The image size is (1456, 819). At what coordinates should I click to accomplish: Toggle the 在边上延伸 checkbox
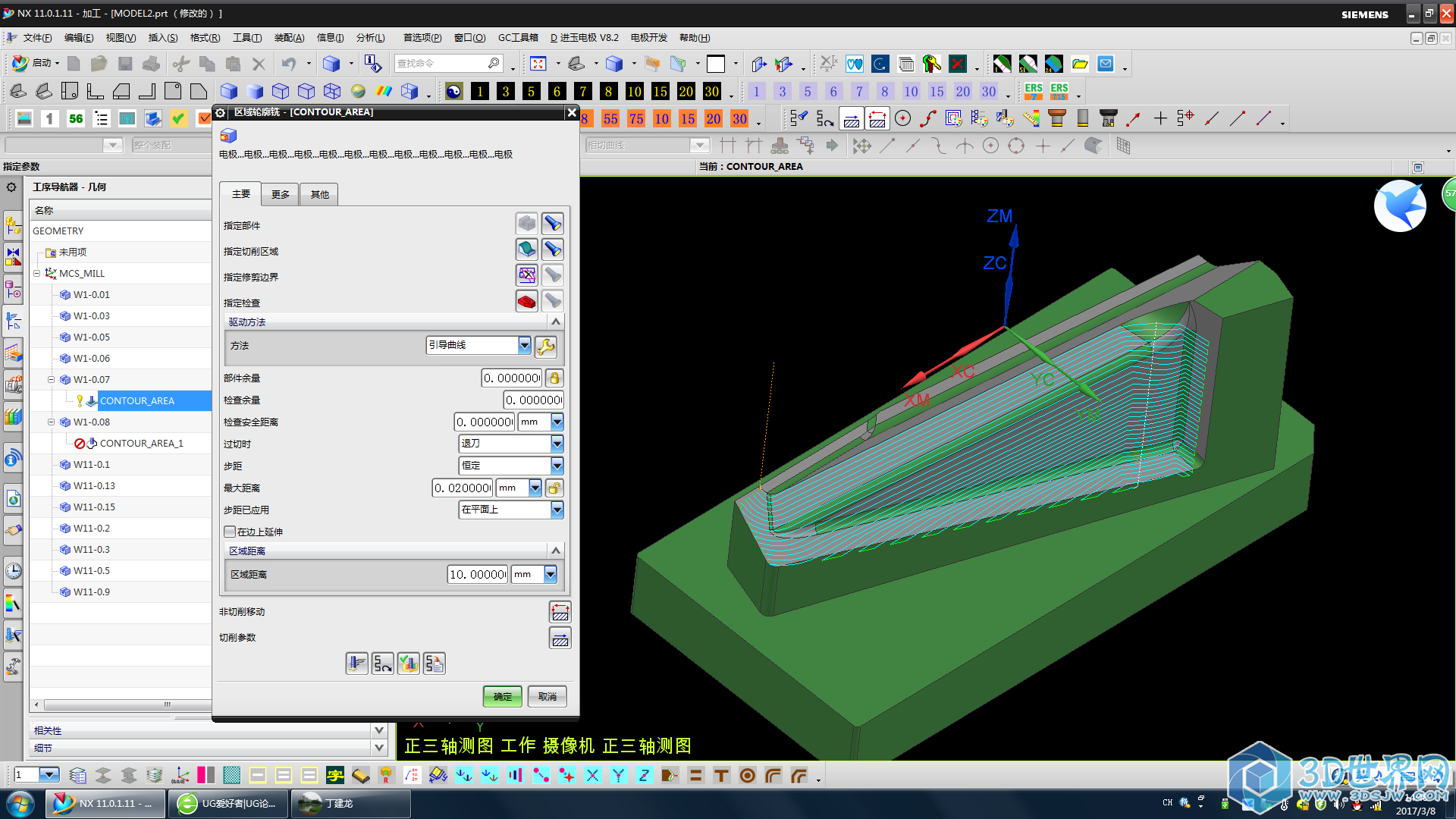click(229, 532)
